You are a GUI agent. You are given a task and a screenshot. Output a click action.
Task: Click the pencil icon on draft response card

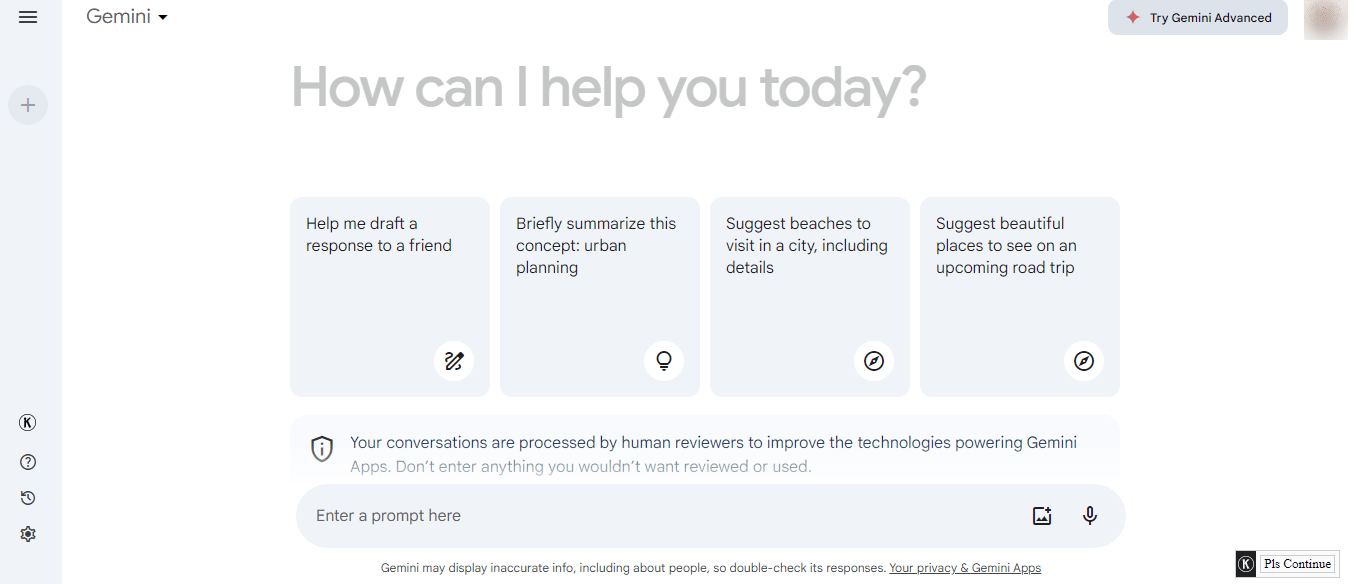pos(454,361)
